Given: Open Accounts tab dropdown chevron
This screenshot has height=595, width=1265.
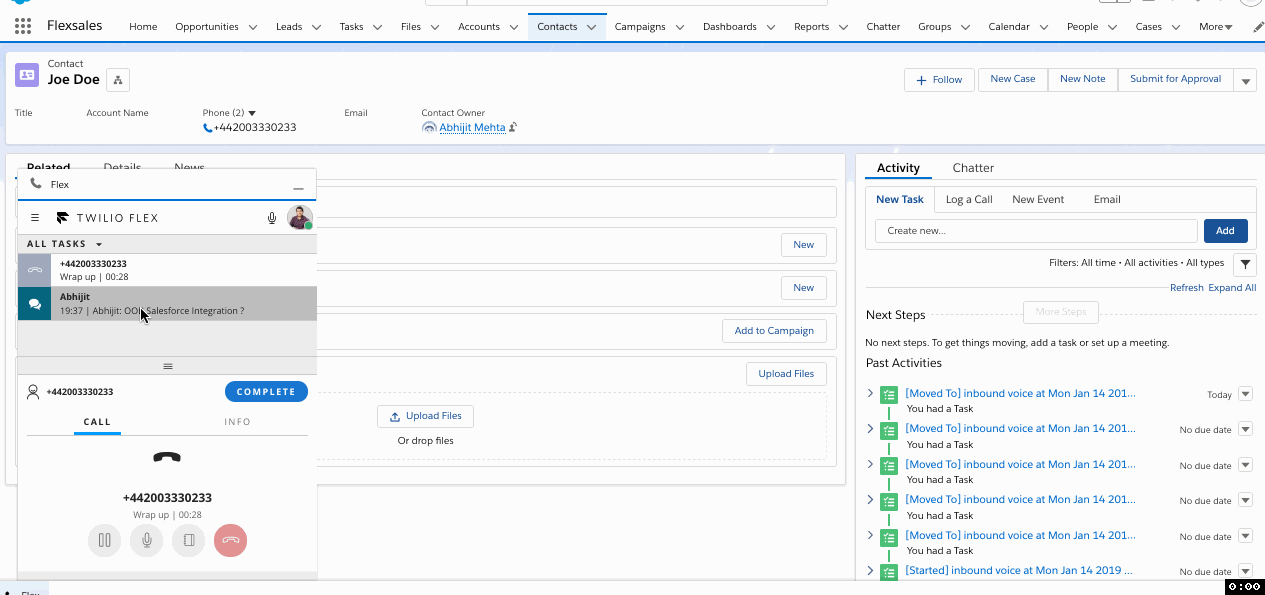Looking at the screenshot, I should 513,27.
